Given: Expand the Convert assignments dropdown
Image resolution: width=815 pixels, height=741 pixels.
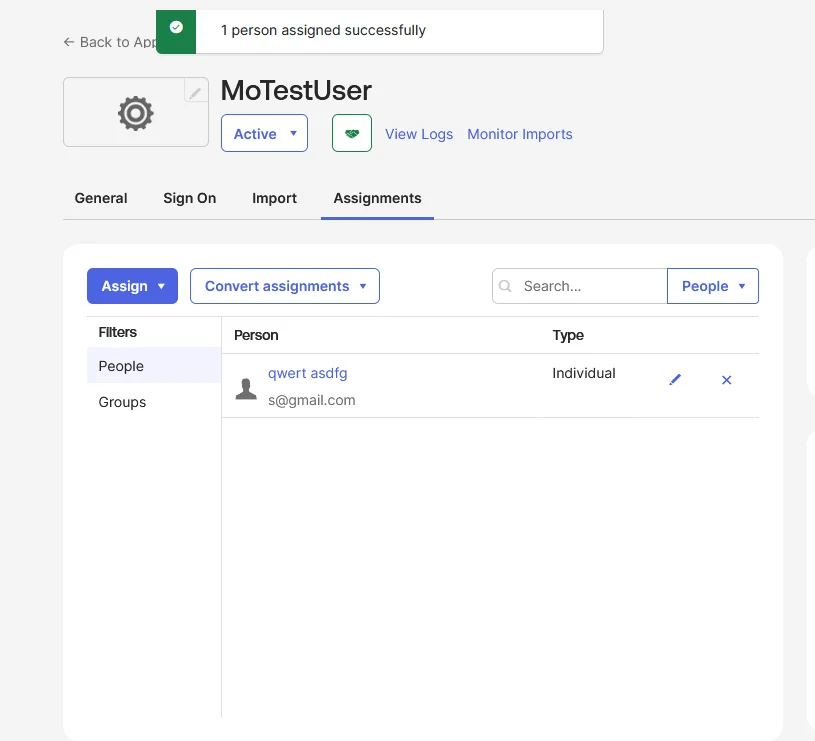Looking at the screenshot, I should coord(284,286).
